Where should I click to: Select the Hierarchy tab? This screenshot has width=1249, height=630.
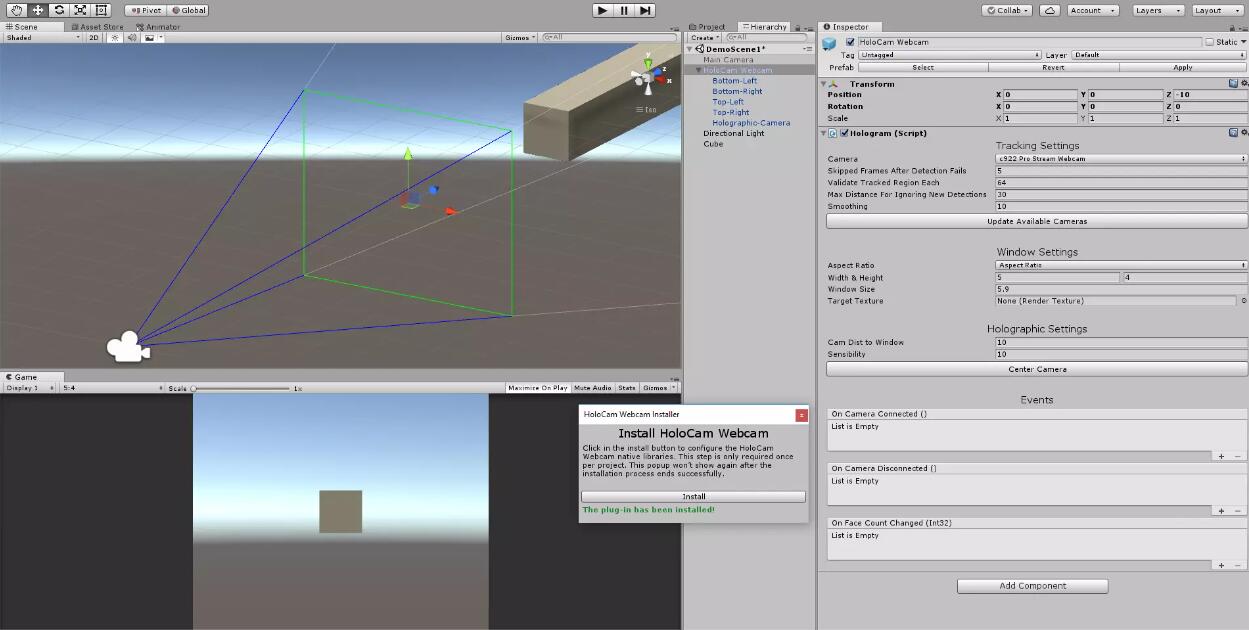pos(764,27)
